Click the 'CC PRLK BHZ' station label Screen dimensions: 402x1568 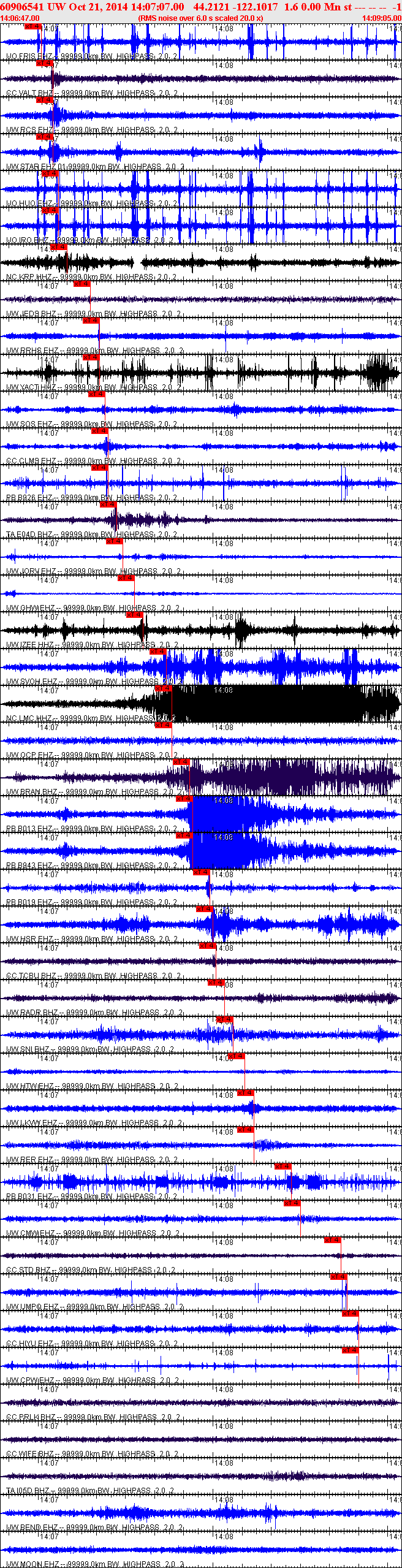point(31,1417)
